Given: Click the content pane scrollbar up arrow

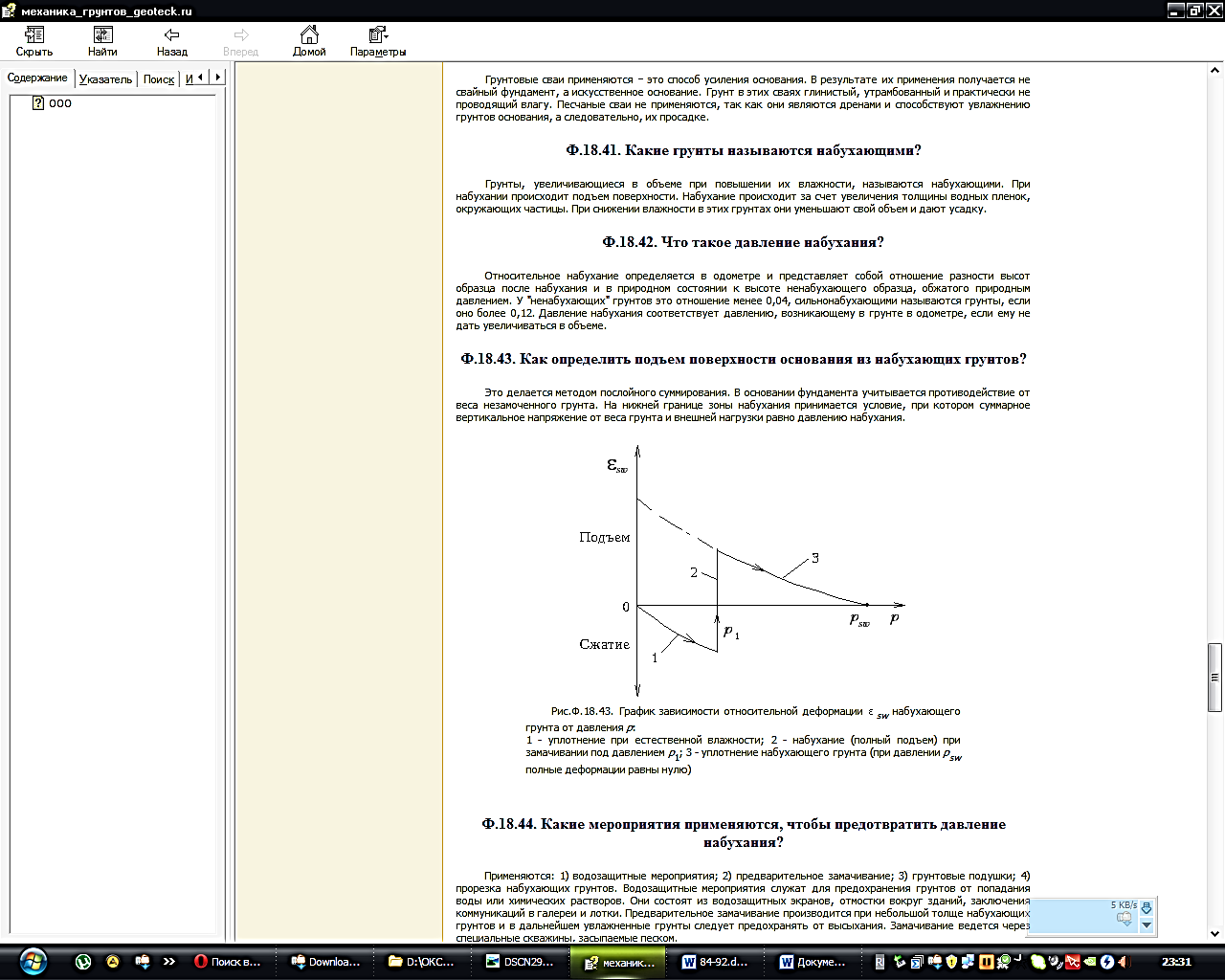Looking at the screenshot, I should 1215,71.
